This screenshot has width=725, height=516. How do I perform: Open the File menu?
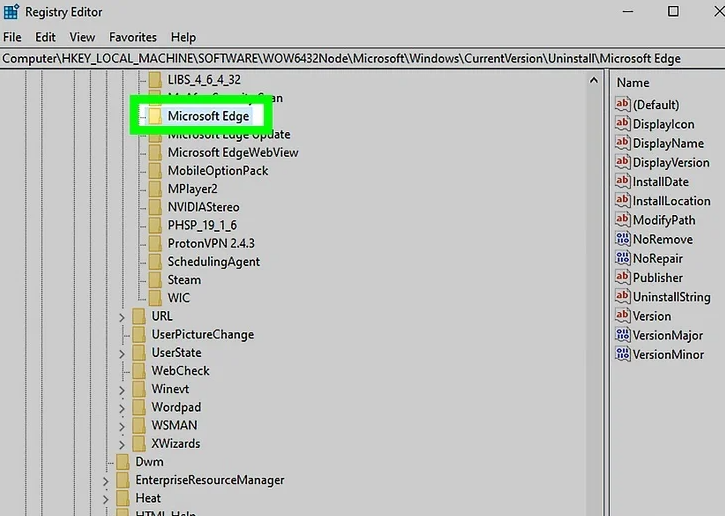point(12,37)
